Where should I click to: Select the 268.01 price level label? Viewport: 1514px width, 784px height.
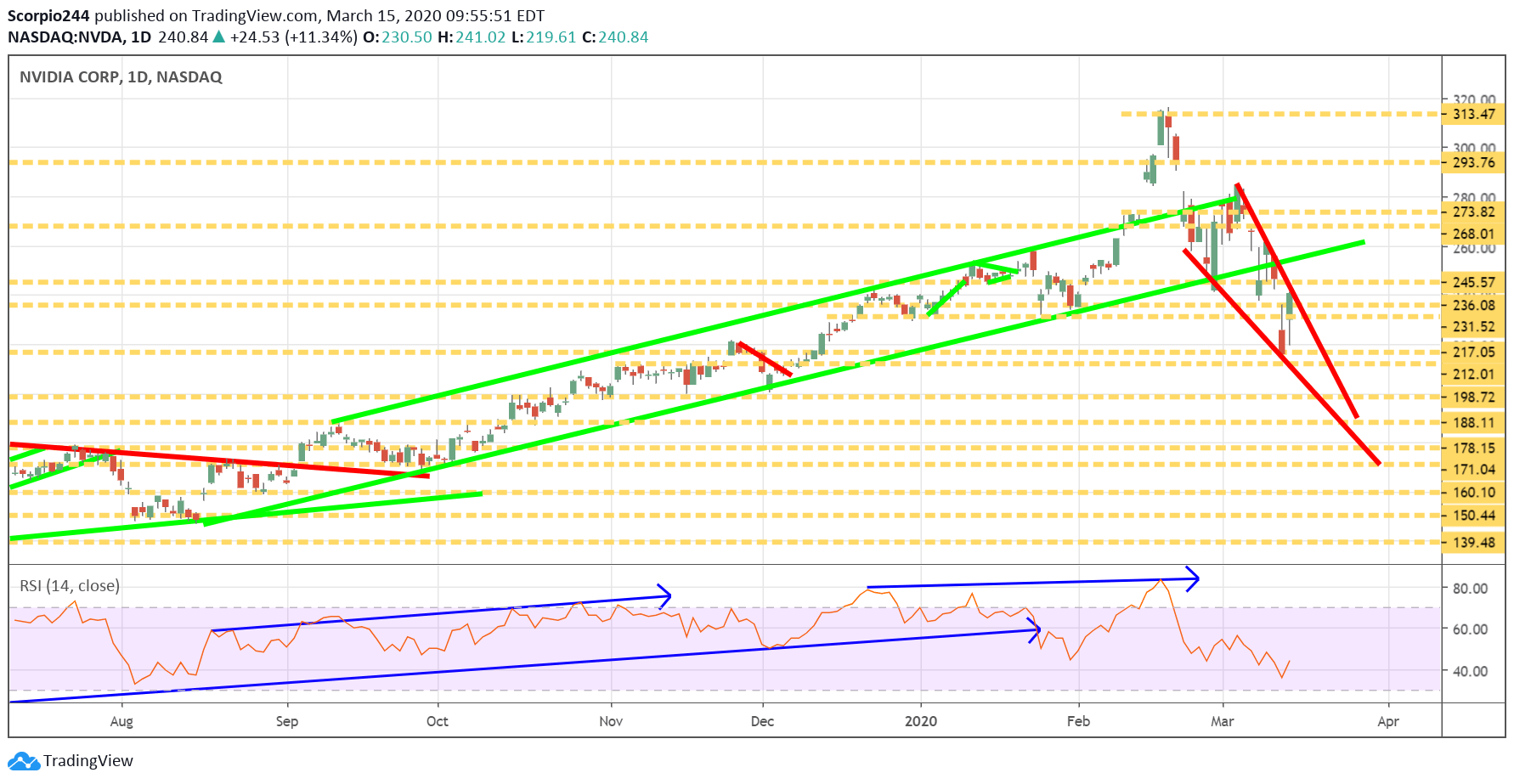coord(1473,234)
